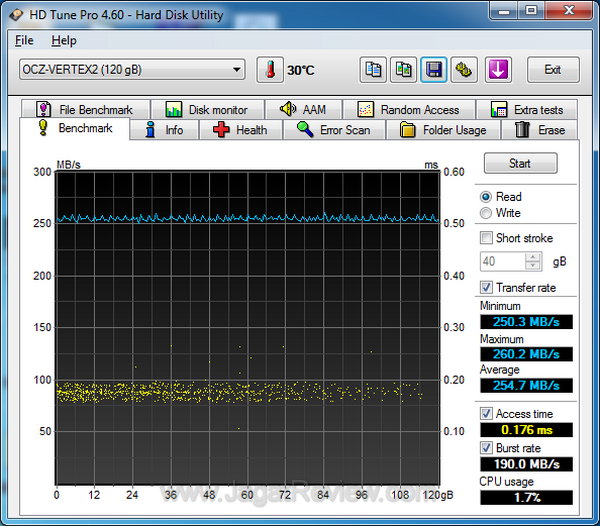Switch to the Random Access tab
Screen dimensions: 600x526
408,110
